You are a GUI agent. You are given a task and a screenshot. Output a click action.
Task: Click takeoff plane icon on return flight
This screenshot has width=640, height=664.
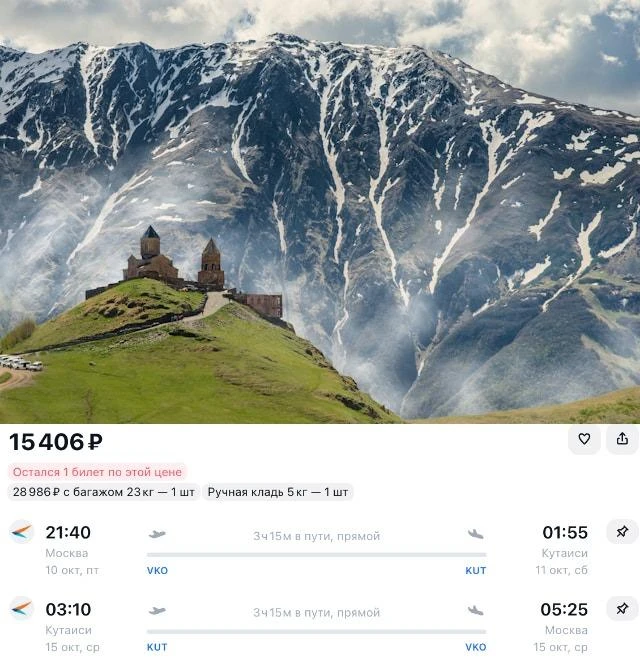[157, 611]
